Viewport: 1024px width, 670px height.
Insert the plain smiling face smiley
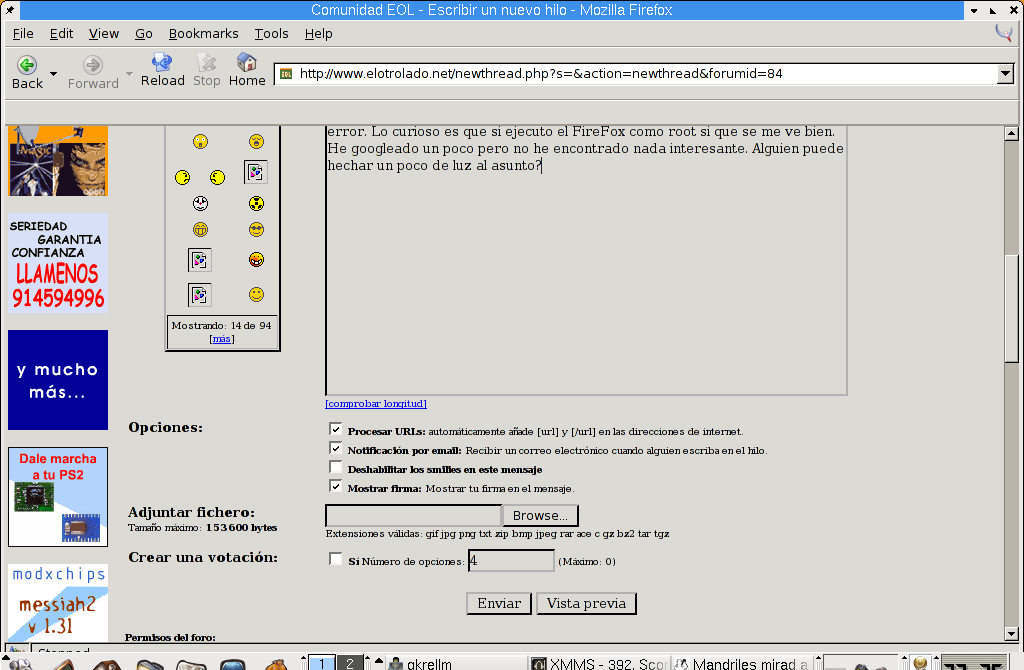coord(256,295)
